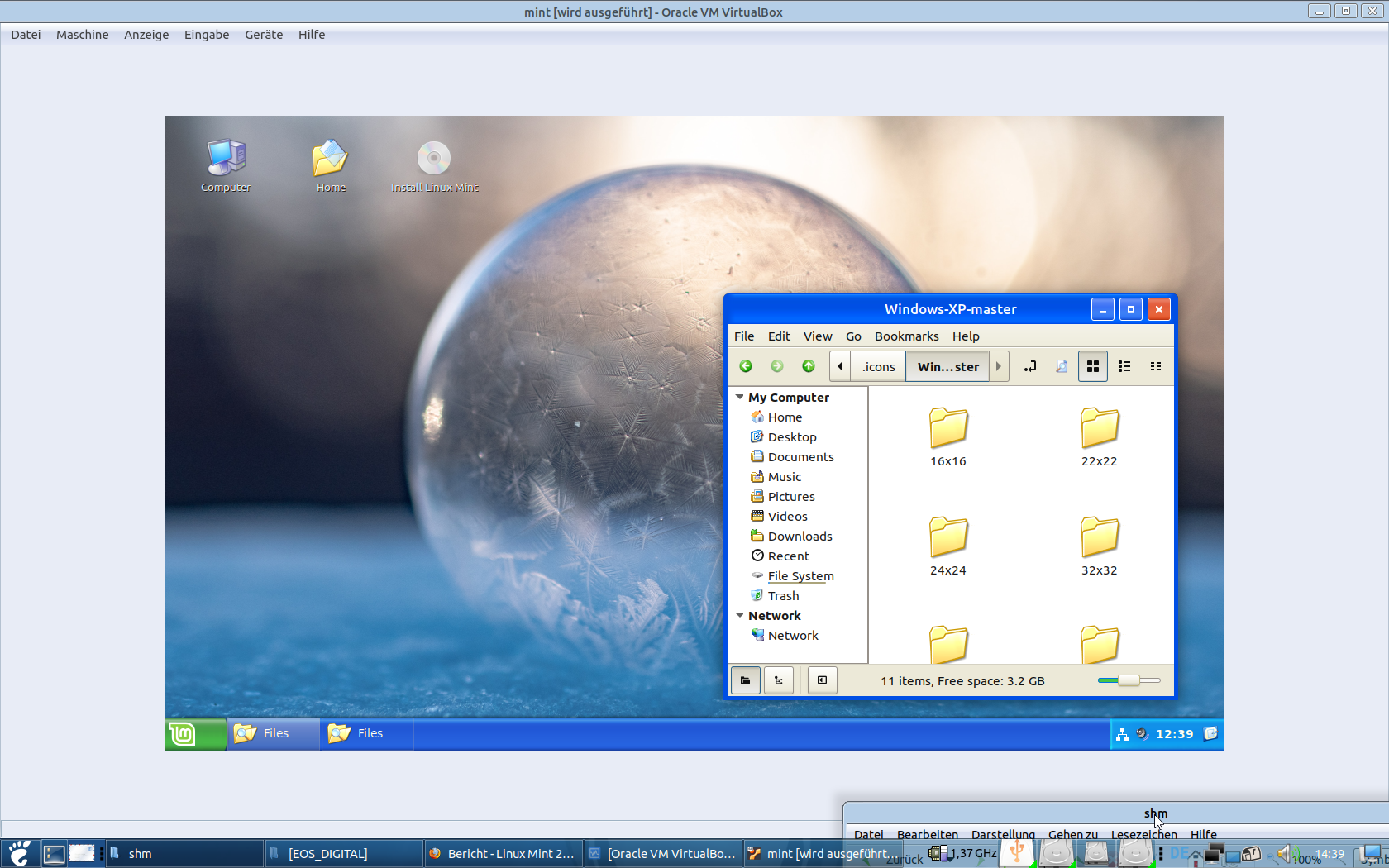Image resolution: width=1389 pixels, height=868 pixels.
Task: Adjust the icon zoom slider
Action: click(1129, 680)
